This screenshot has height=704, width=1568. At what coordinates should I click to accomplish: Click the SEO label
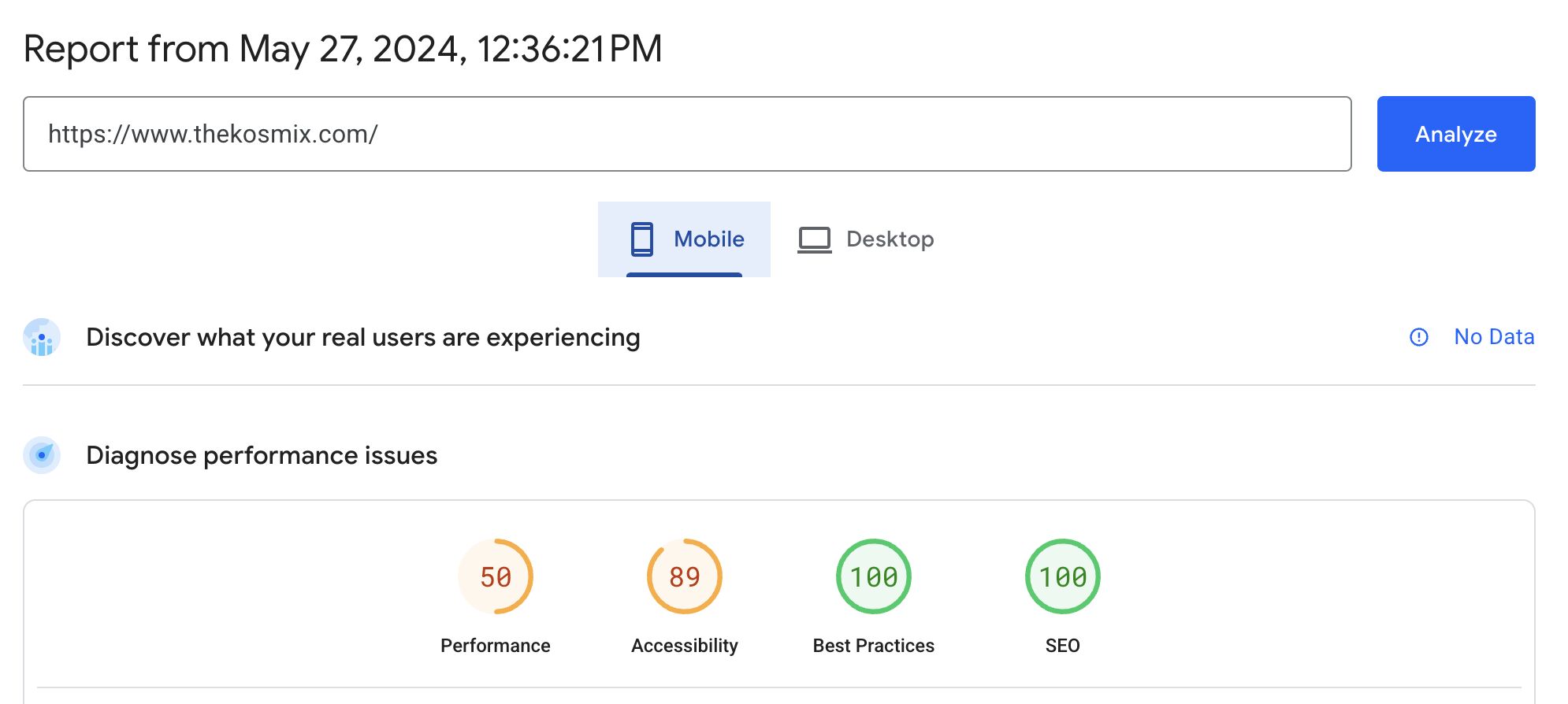tap(1063, 646)
